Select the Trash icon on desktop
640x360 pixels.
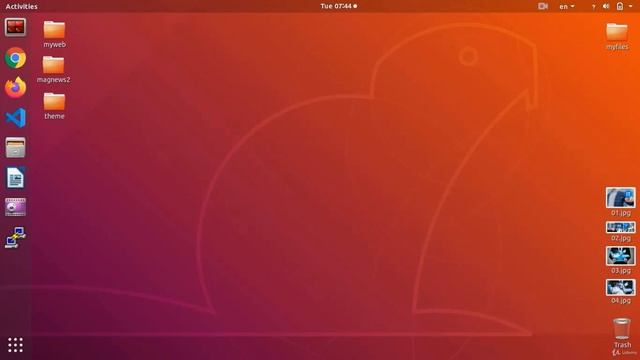622,333
